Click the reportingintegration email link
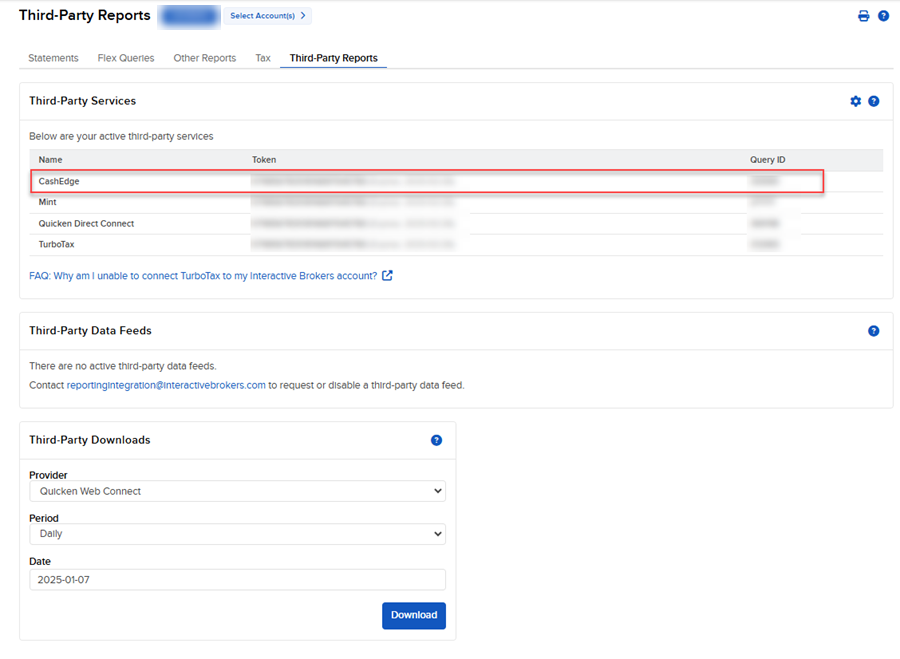 (x=166, y=385)
